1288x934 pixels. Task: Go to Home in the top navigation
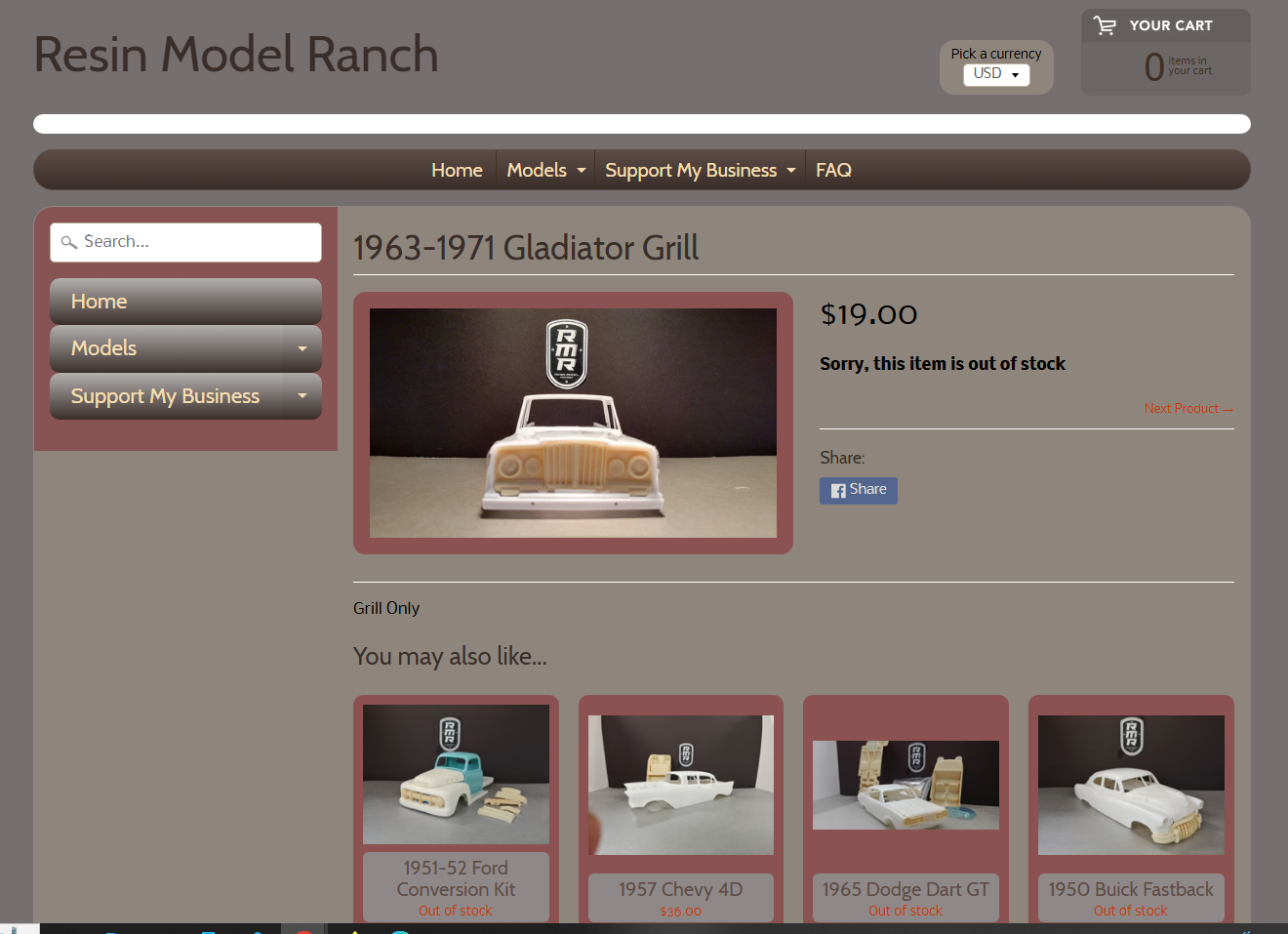point(457,170)
